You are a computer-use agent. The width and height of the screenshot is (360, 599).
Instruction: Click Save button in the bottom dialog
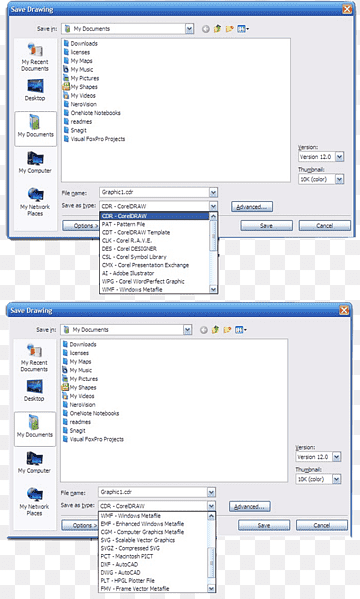[264, 525]
